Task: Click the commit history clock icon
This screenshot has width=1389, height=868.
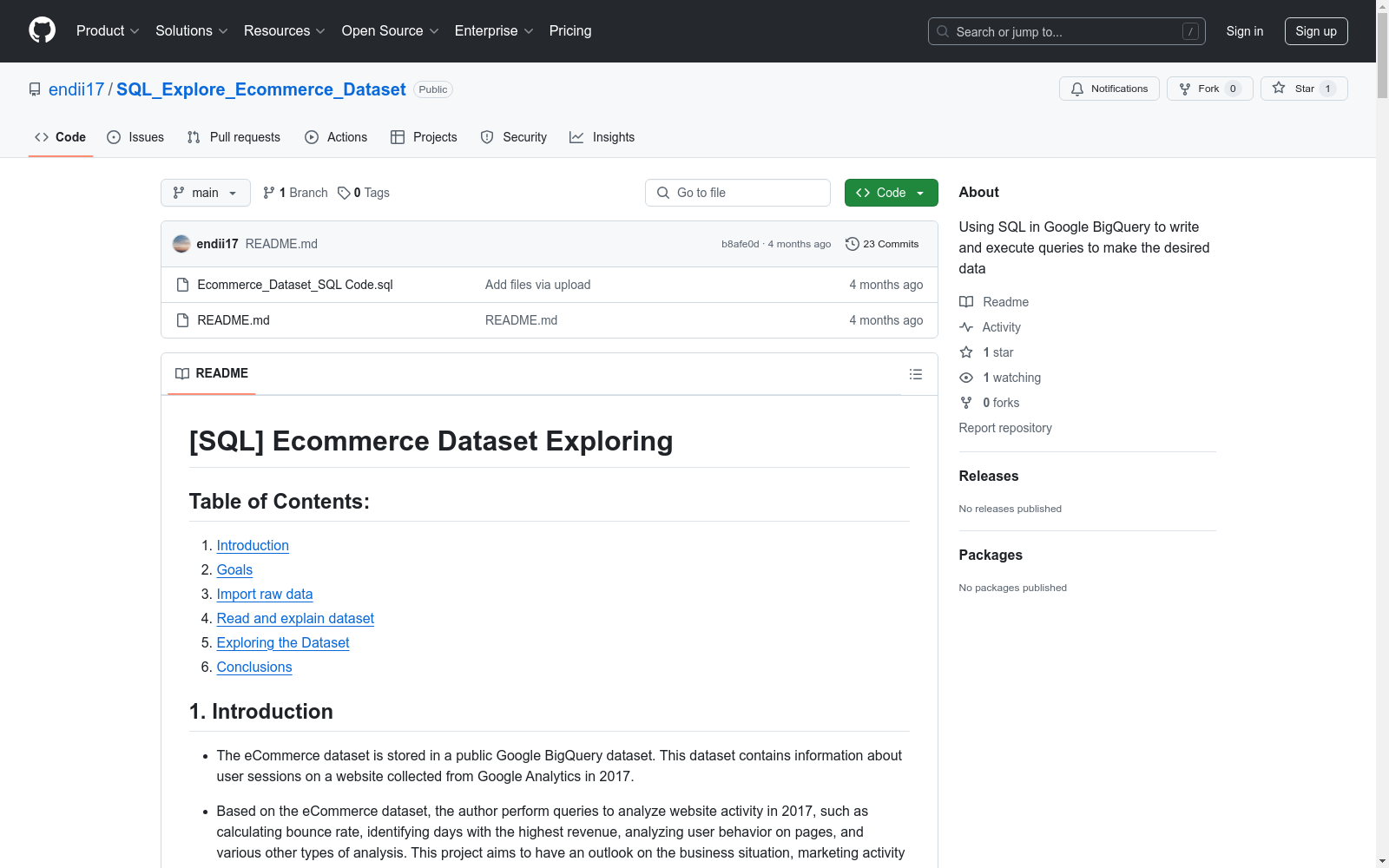Action: coord(852,244)
